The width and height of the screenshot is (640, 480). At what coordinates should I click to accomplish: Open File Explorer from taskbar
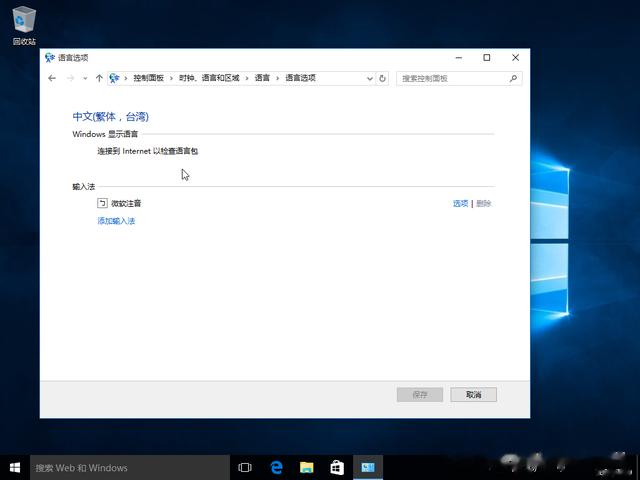coord(307,467)
